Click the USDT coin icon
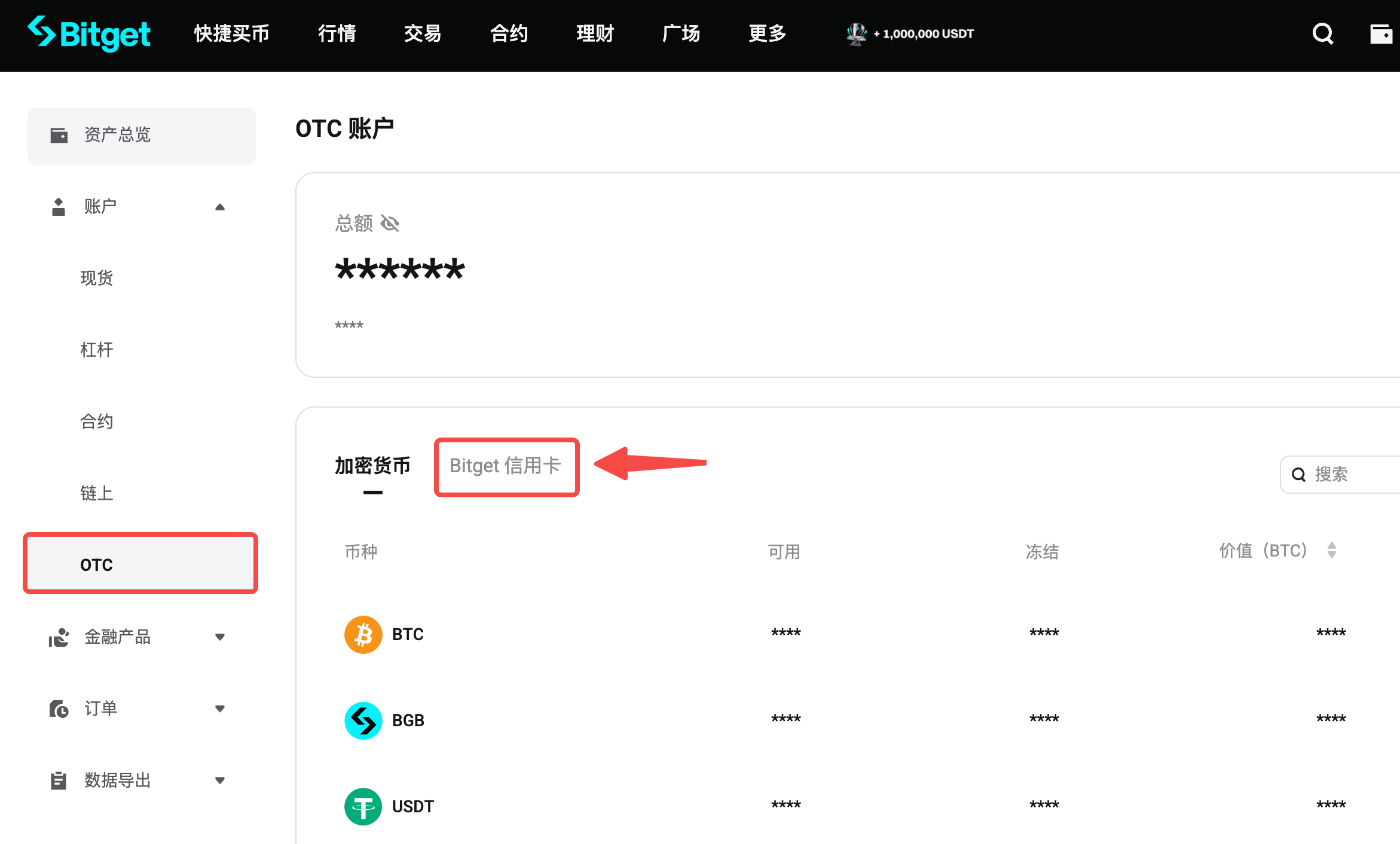The height and width of the screenshot is (844, 1400). [x=363, y=806]
